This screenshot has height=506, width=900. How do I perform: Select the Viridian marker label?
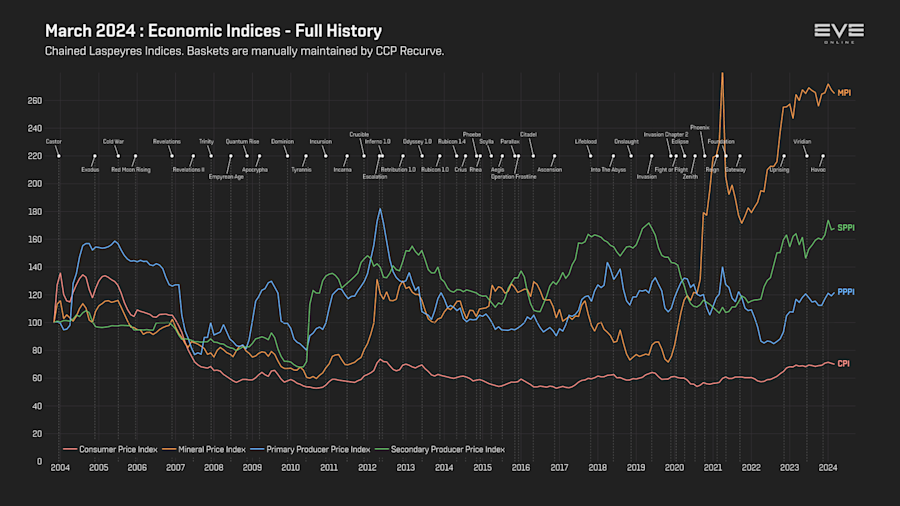[x=802, y=142]
